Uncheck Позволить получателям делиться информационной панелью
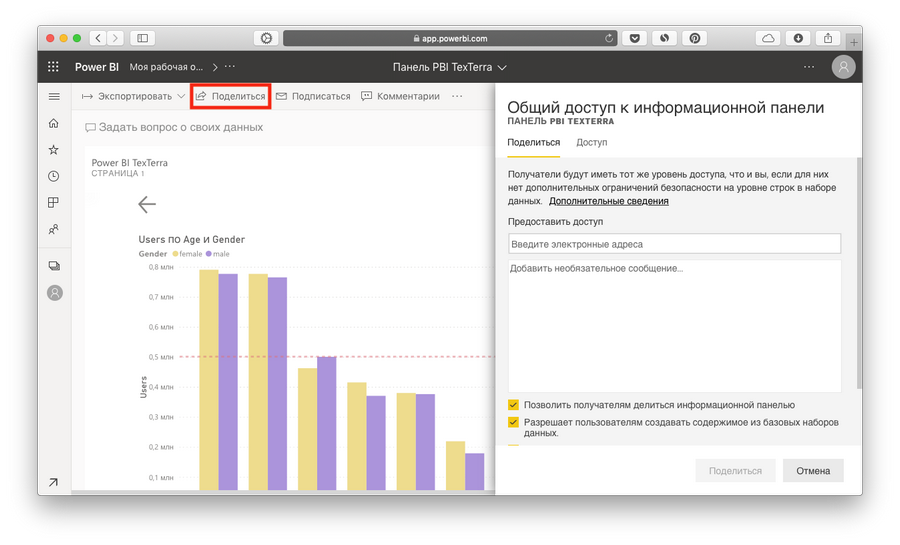Viewport: 900px width, 545px height. pos(514,405)
